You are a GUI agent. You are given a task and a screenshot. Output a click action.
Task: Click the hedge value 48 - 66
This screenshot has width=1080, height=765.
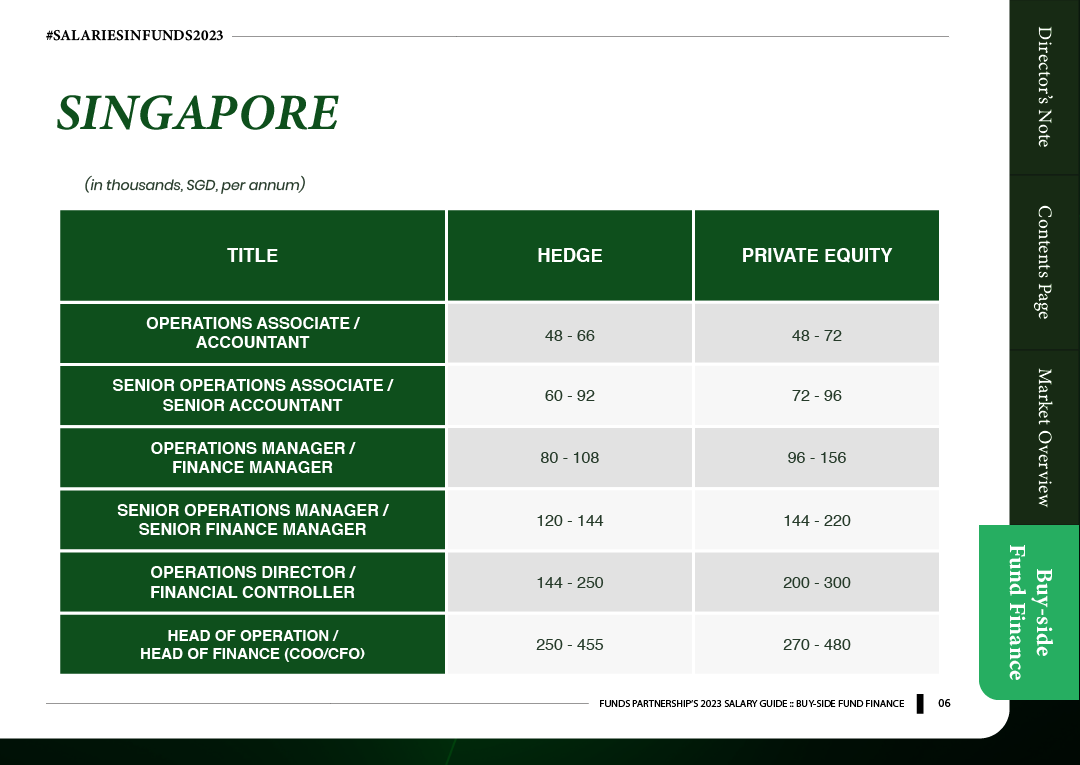pyautogui.click(x=570, y=335)
